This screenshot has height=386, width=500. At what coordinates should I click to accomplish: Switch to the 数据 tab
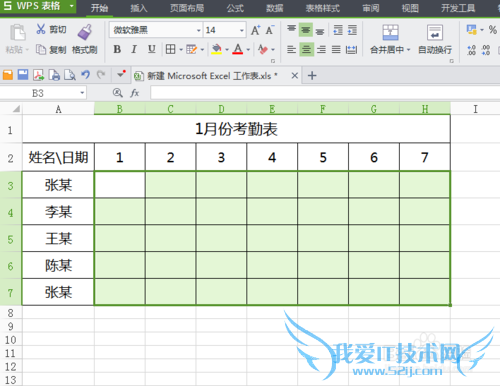pos(275,8)
